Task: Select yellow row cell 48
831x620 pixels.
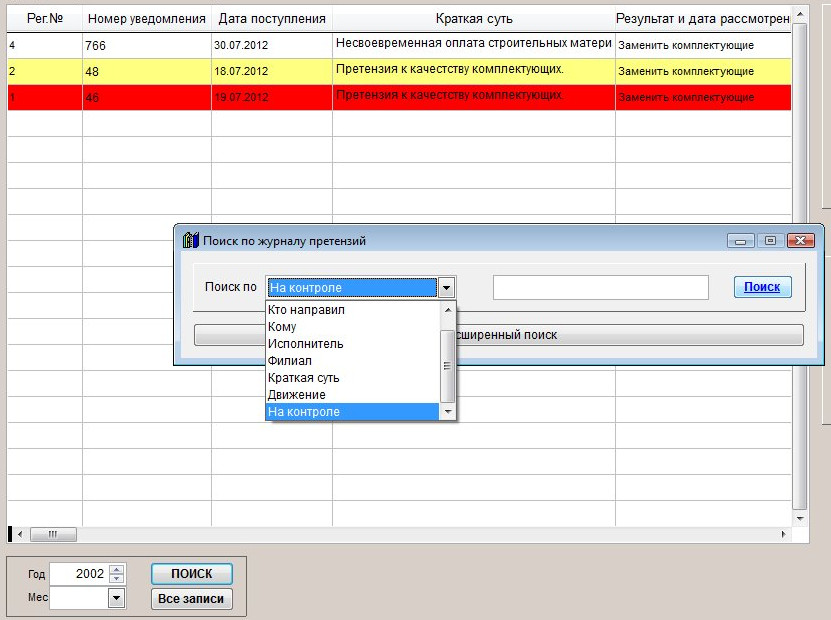Action: click(x=147, y=72)
